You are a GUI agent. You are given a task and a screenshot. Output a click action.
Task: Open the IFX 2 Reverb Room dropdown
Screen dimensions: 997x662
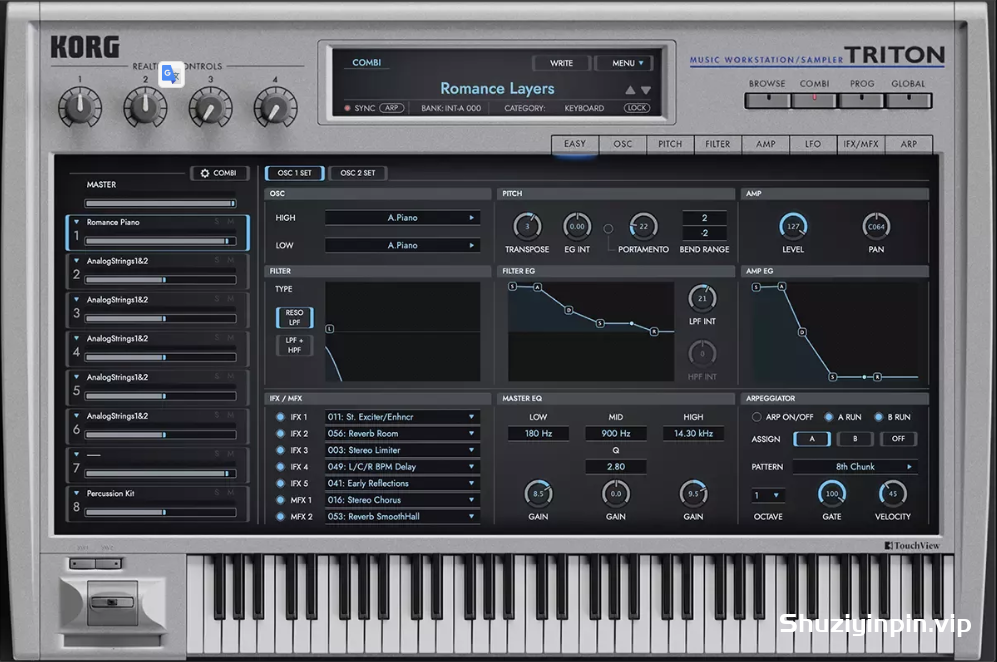[x=402, y=434]
